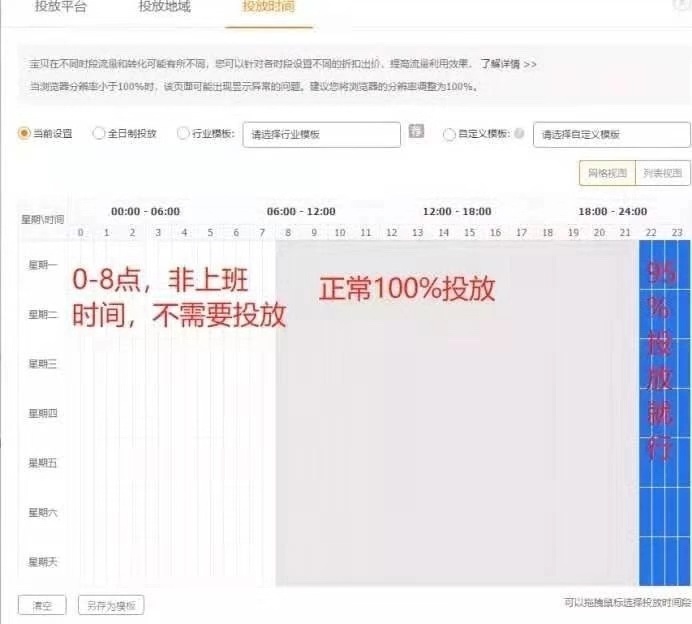Switch to 网格视图 grid view
692x624 pixels.
[x=607, y=173]
